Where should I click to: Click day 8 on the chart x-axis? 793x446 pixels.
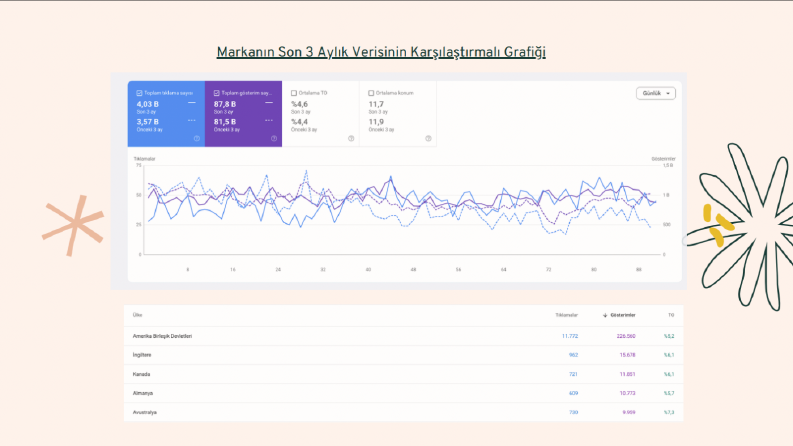tap(188, 270)
